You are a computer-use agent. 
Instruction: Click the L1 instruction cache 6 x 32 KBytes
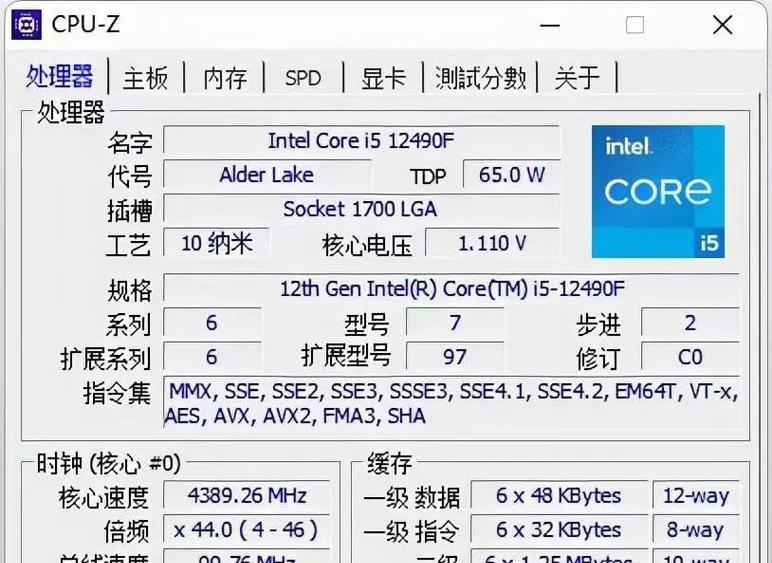[559, 530]
